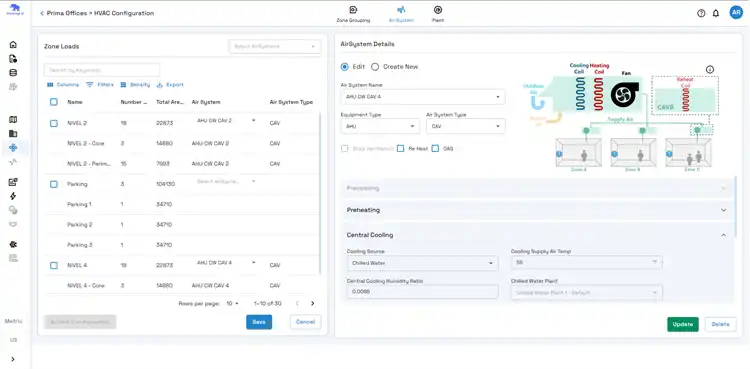Switch to Plant tab
Viewport: 750px width, 369px height.
click(438, 14)
